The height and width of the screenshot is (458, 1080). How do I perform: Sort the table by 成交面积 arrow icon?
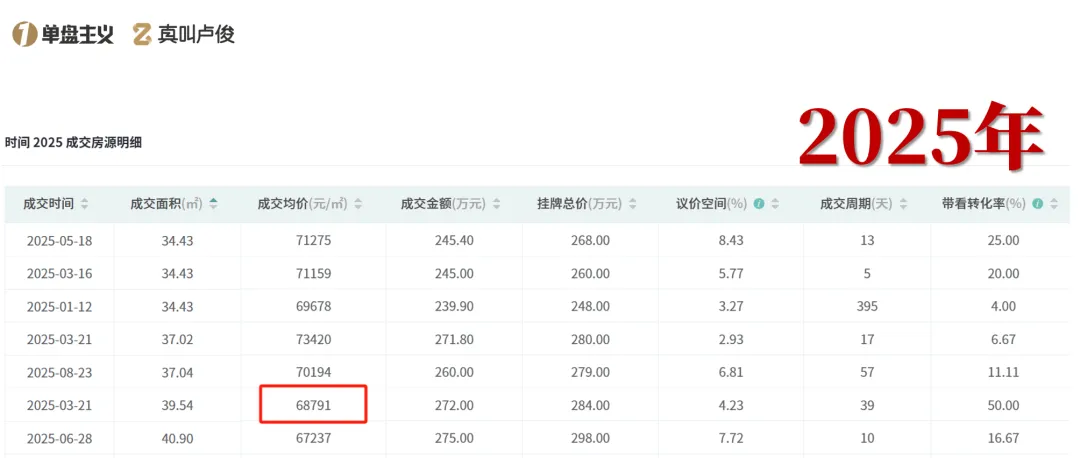pyautogui.click(x=213, y=204)
